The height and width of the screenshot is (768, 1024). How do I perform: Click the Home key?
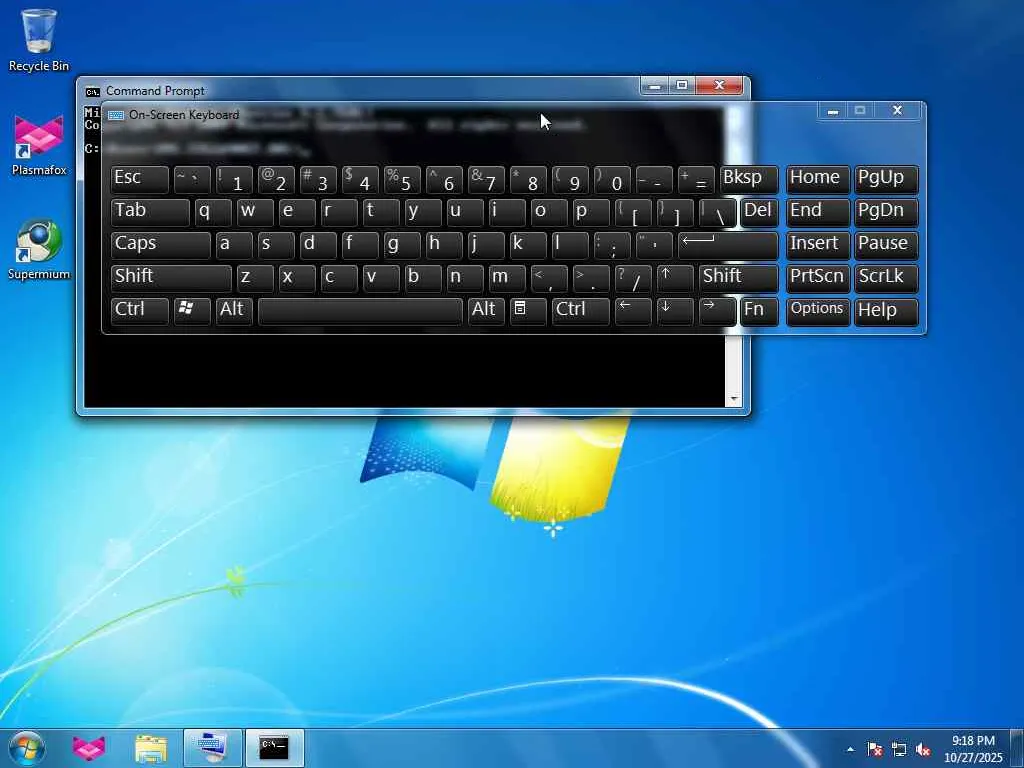(x=818, y=180)
